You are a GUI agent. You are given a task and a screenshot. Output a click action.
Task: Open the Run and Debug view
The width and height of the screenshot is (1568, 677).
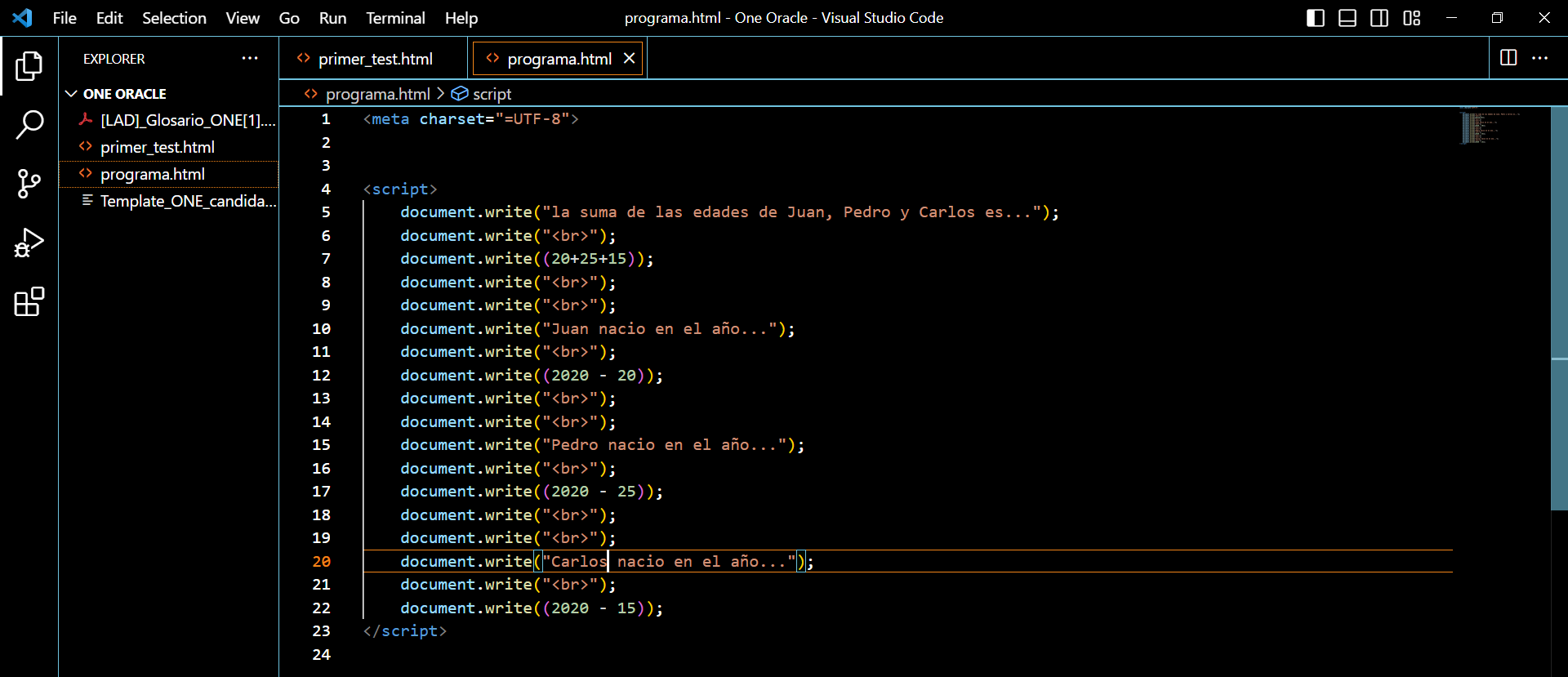pos(29,243)
